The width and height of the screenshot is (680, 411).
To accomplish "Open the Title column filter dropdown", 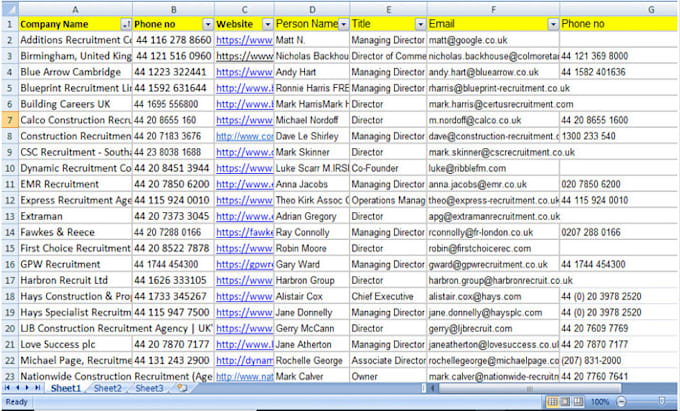I will tap(420, 24).
